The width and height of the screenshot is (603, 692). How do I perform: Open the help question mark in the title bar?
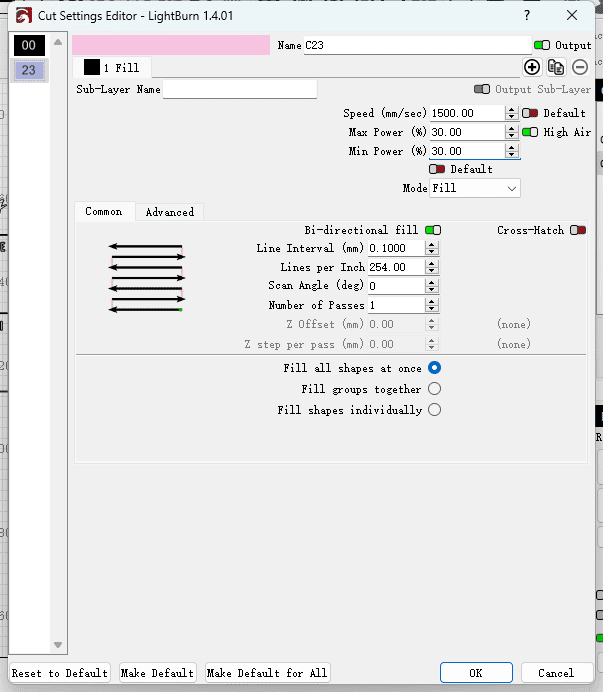(527, 15)
